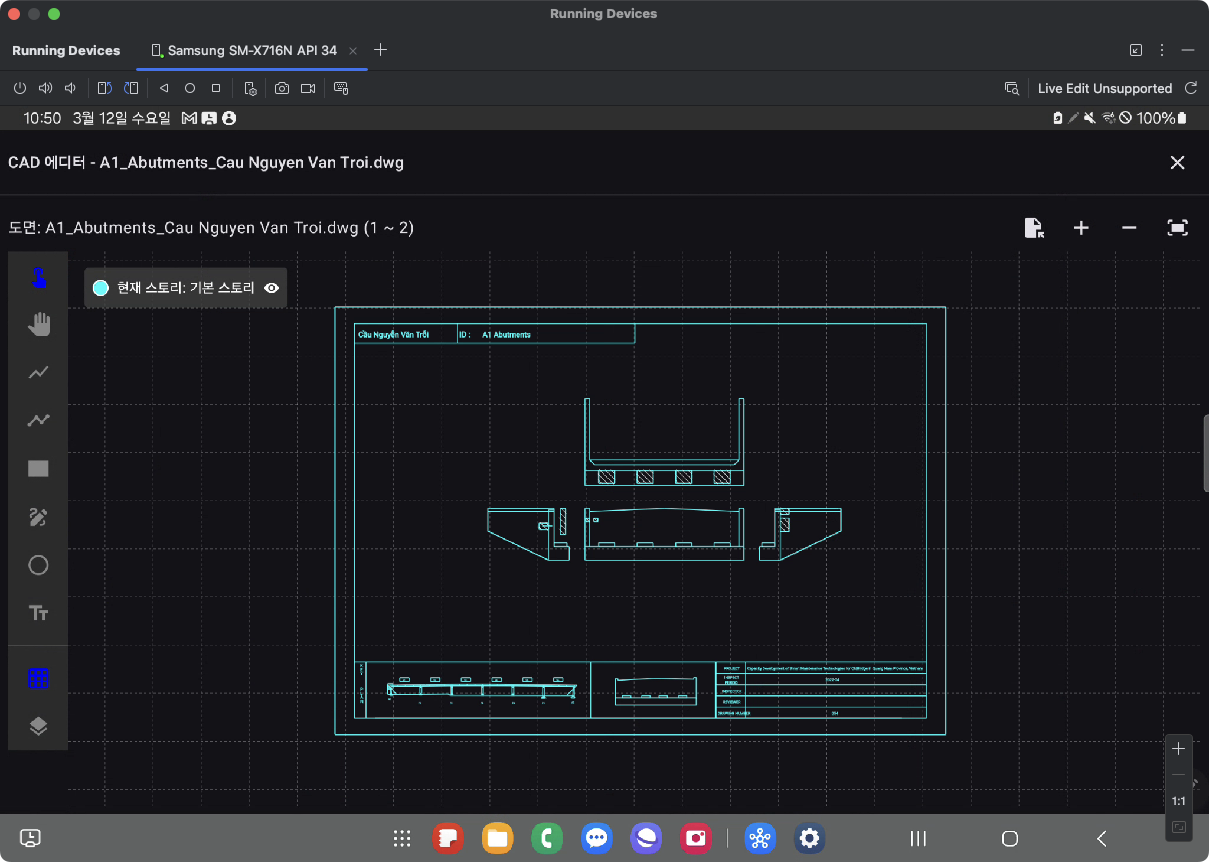Screen dimensions: 1209x862
Task: Click emulator home circle button
Action: [190, 88]
